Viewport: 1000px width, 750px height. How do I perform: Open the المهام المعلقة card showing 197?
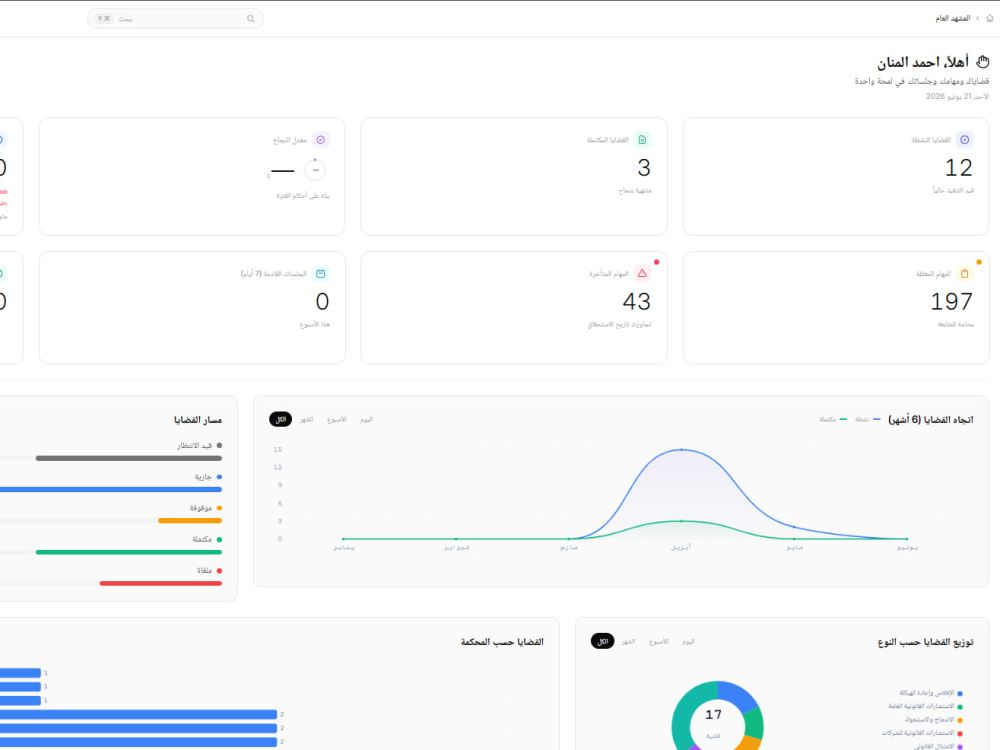pyautogui.click(x=836, y=307)
